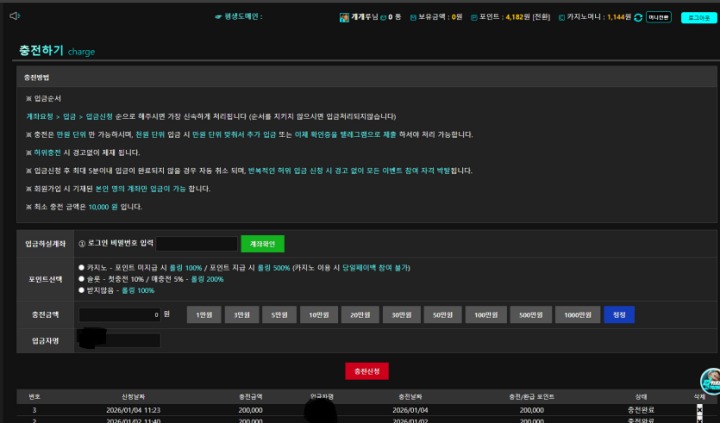The width and height of the screenshot is (720, 423).
Task: Click the user avatar icon in header
Action: pyautogui.click(x=344, y=17)
